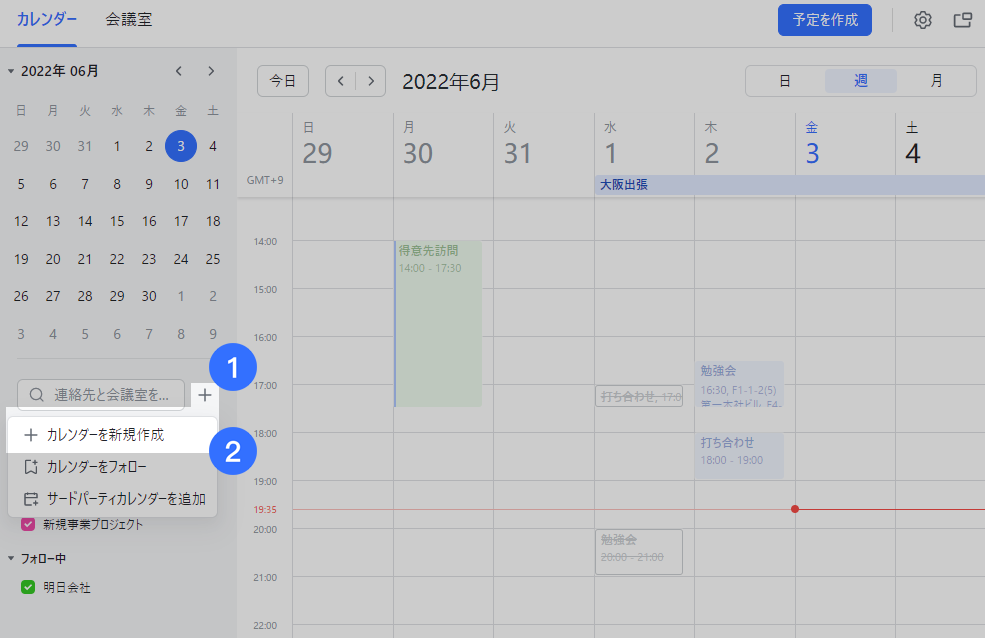Choose サードパーティカレンダーを追加 menu option
Image resolution: width=985 pixels, height=638 pixels.
click(x=125, y=499)
